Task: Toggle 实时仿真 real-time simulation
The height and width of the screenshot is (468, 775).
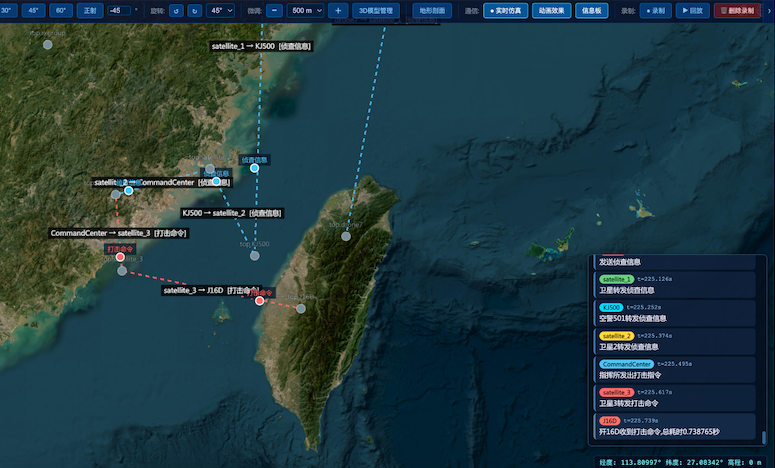Action: (505, 10)
